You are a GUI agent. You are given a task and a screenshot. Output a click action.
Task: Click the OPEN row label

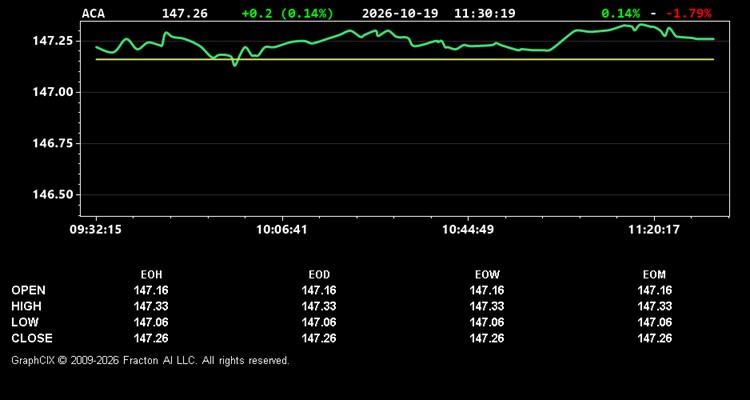pos(29,290)
